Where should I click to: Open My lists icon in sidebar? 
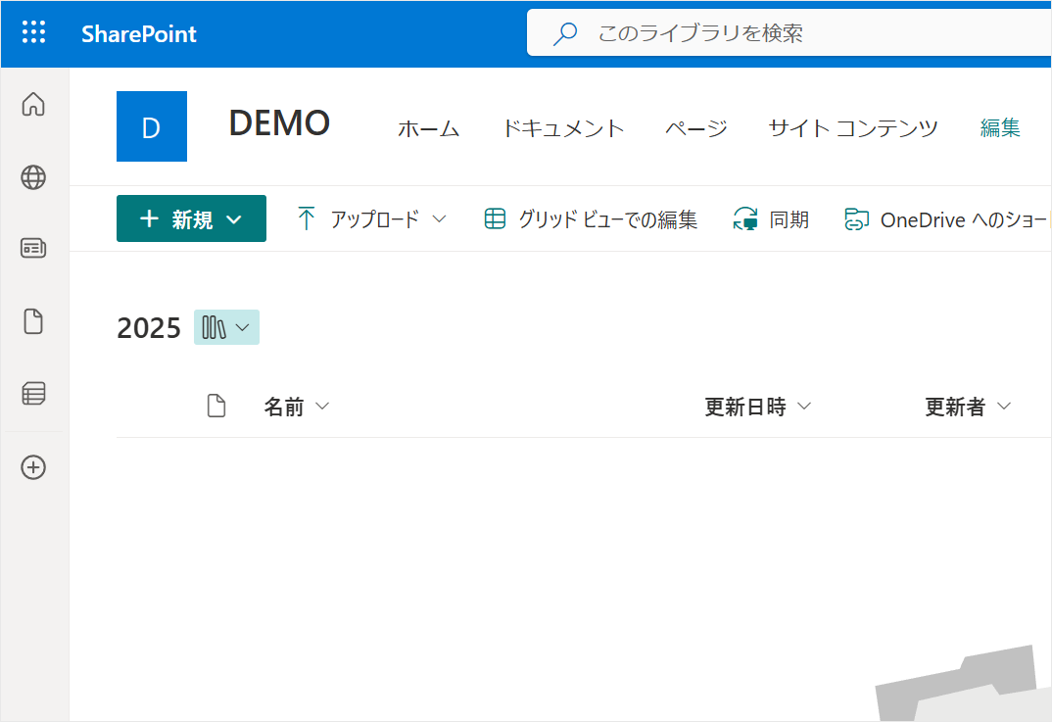pos(34,394)
